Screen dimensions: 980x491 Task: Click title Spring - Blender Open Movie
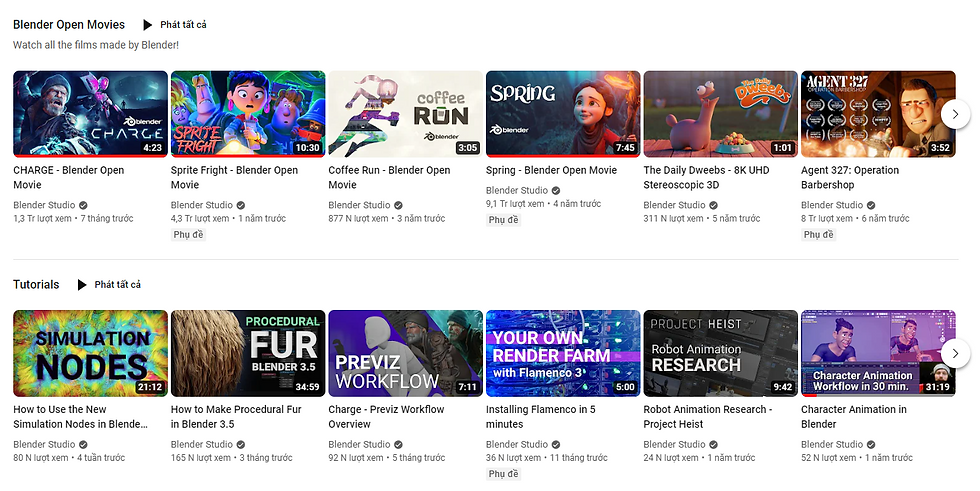point(551,170)
